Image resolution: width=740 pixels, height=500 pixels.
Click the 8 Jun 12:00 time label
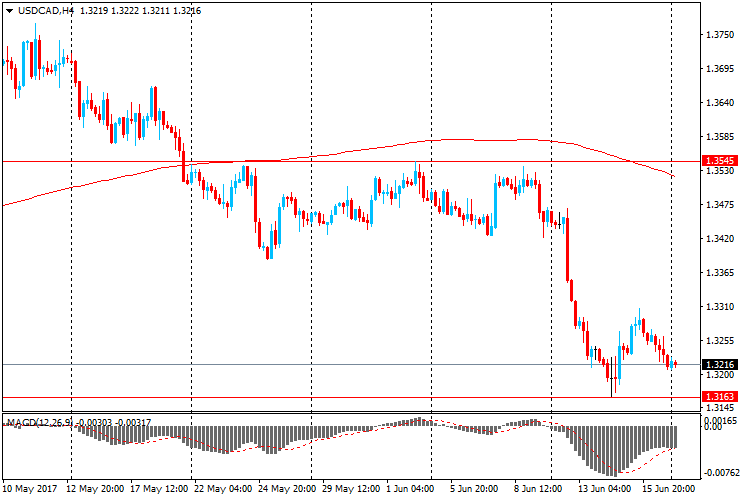(x=538, y=489)
